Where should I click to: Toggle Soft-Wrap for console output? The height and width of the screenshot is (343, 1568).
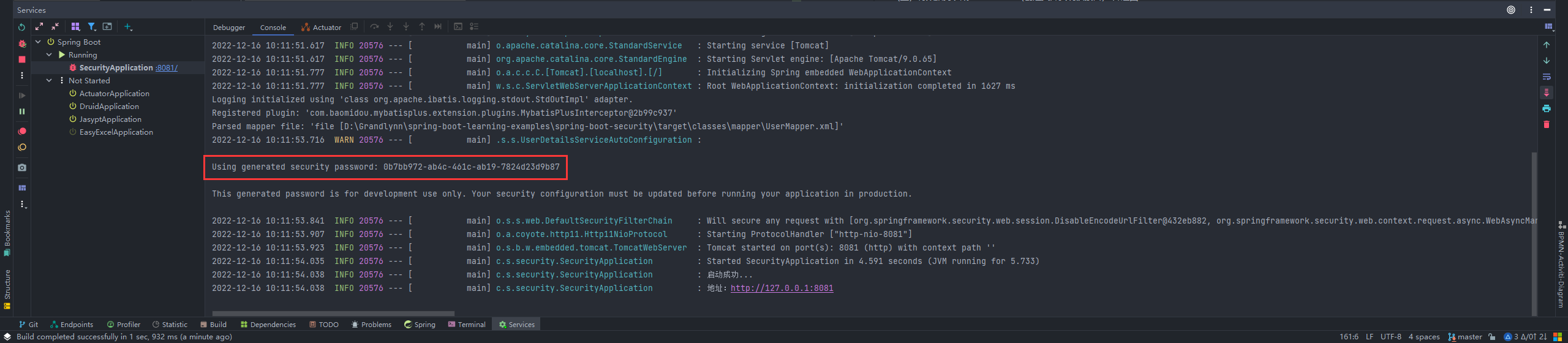tap(1547, 77)
